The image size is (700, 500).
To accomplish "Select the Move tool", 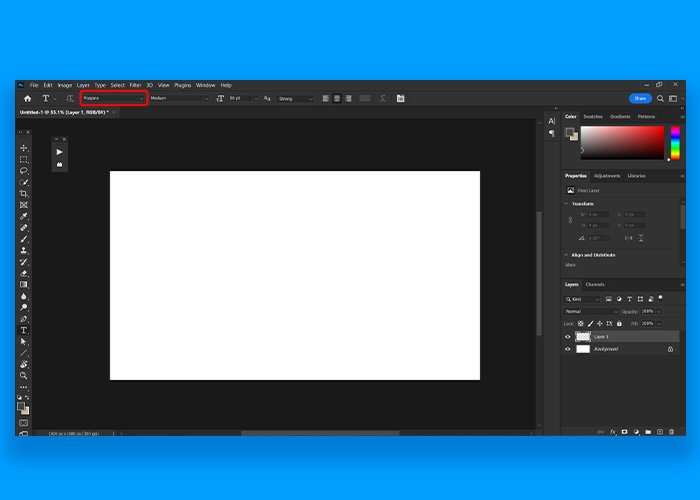I will [x=24, y=148].
